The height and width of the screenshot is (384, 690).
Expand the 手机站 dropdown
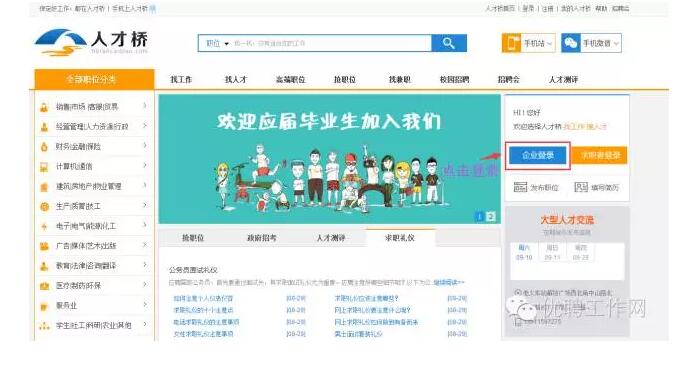pyautogui.click(x=549, y=43)
